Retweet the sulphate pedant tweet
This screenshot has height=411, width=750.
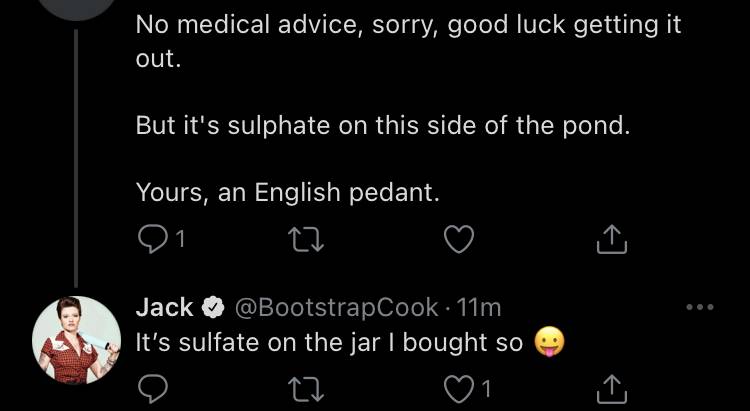[x=306, y=239]
